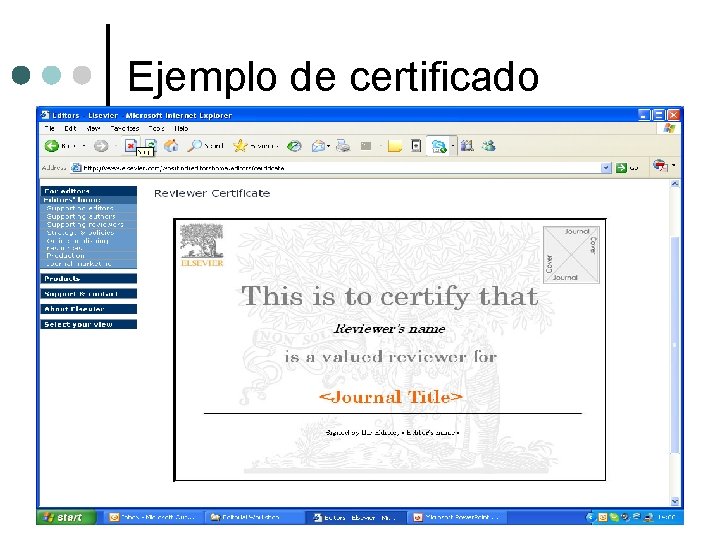Screen dimensions: 720x540
Task: Open Supporting authors sidebar link
Action: click(x=81, y=216)
